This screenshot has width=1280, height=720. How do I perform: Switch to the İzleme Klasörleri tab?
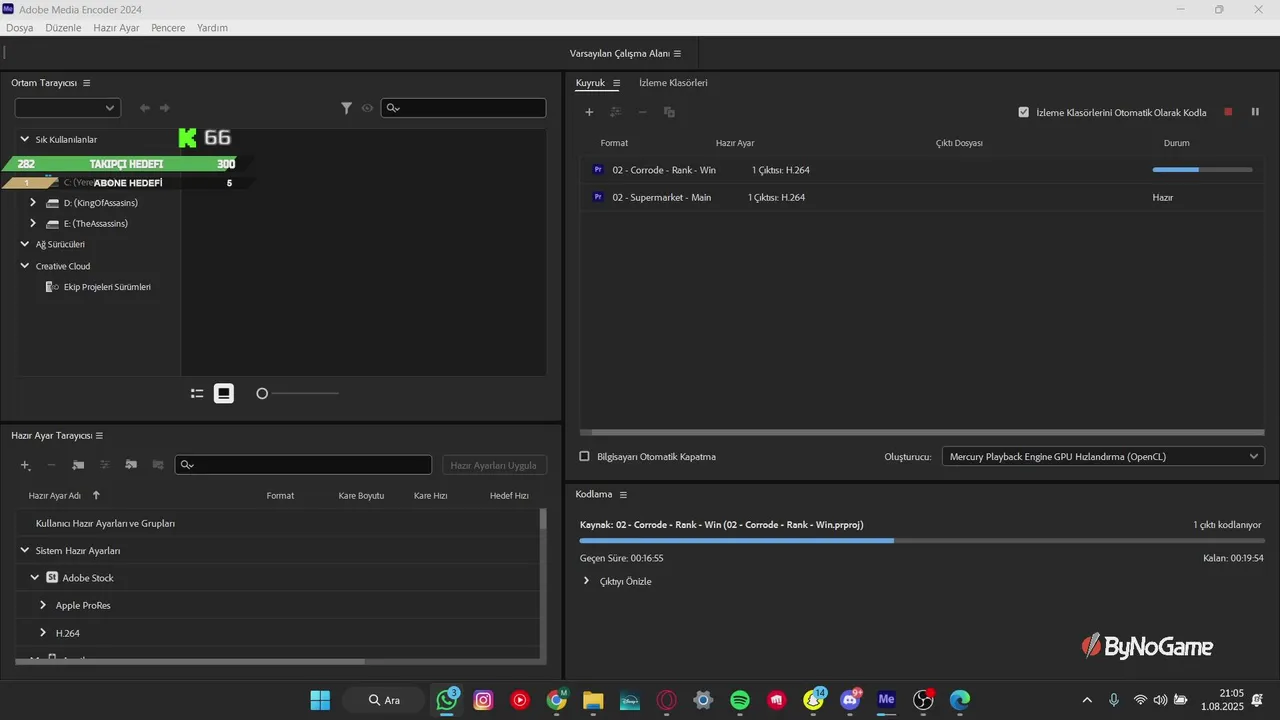pos(673,83)
